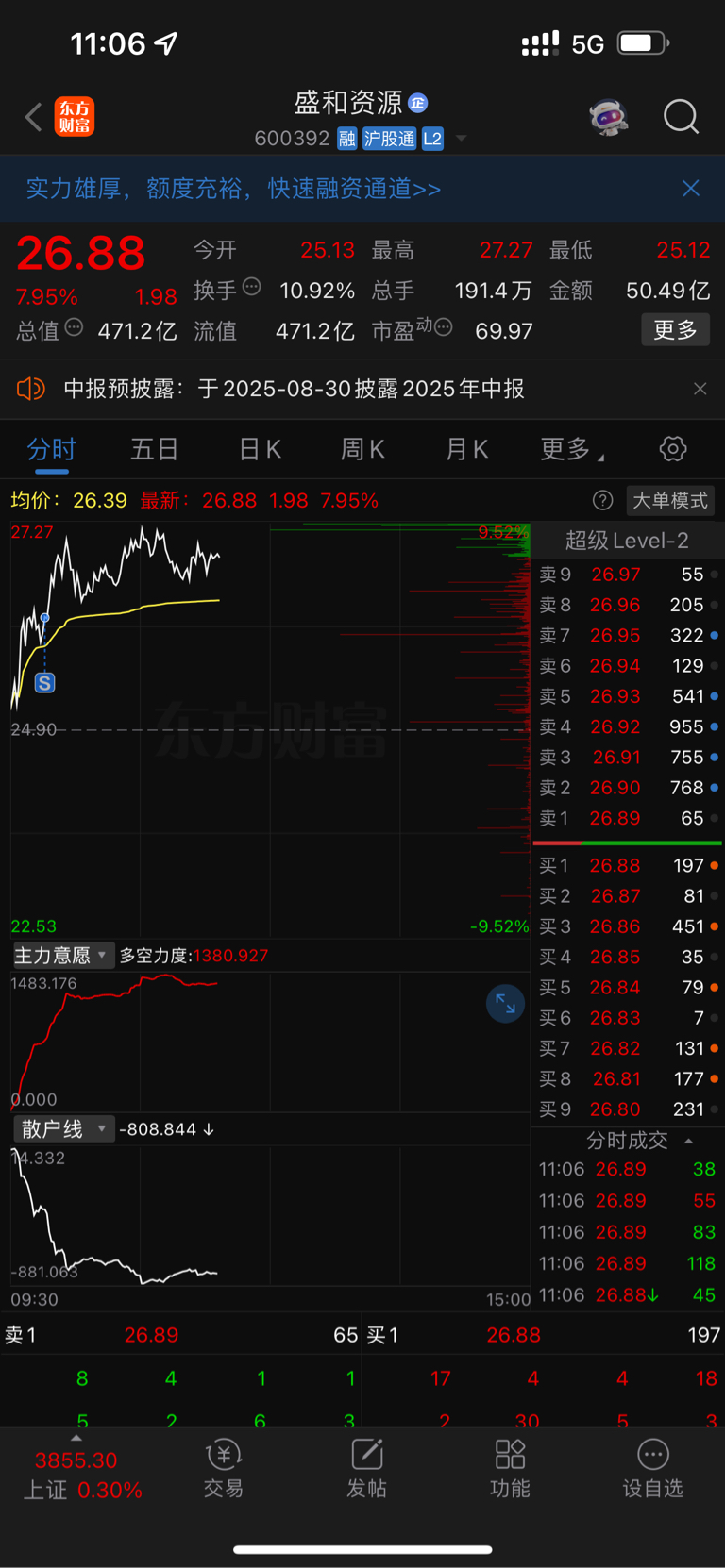725x1568 pixels.
Task: Tap the battery icon in status bar
Action: pos(644,43)
